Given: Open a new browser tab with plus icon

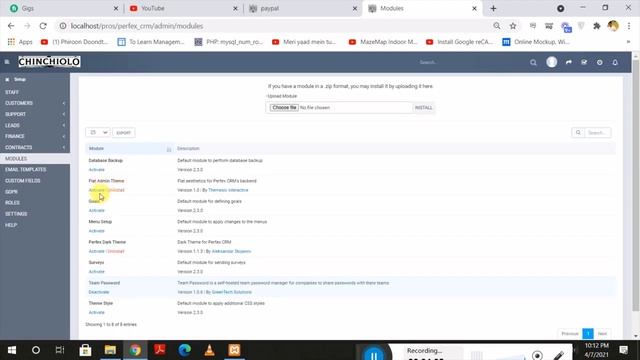Looking at the screenshot, I should [x=493, y=8].
